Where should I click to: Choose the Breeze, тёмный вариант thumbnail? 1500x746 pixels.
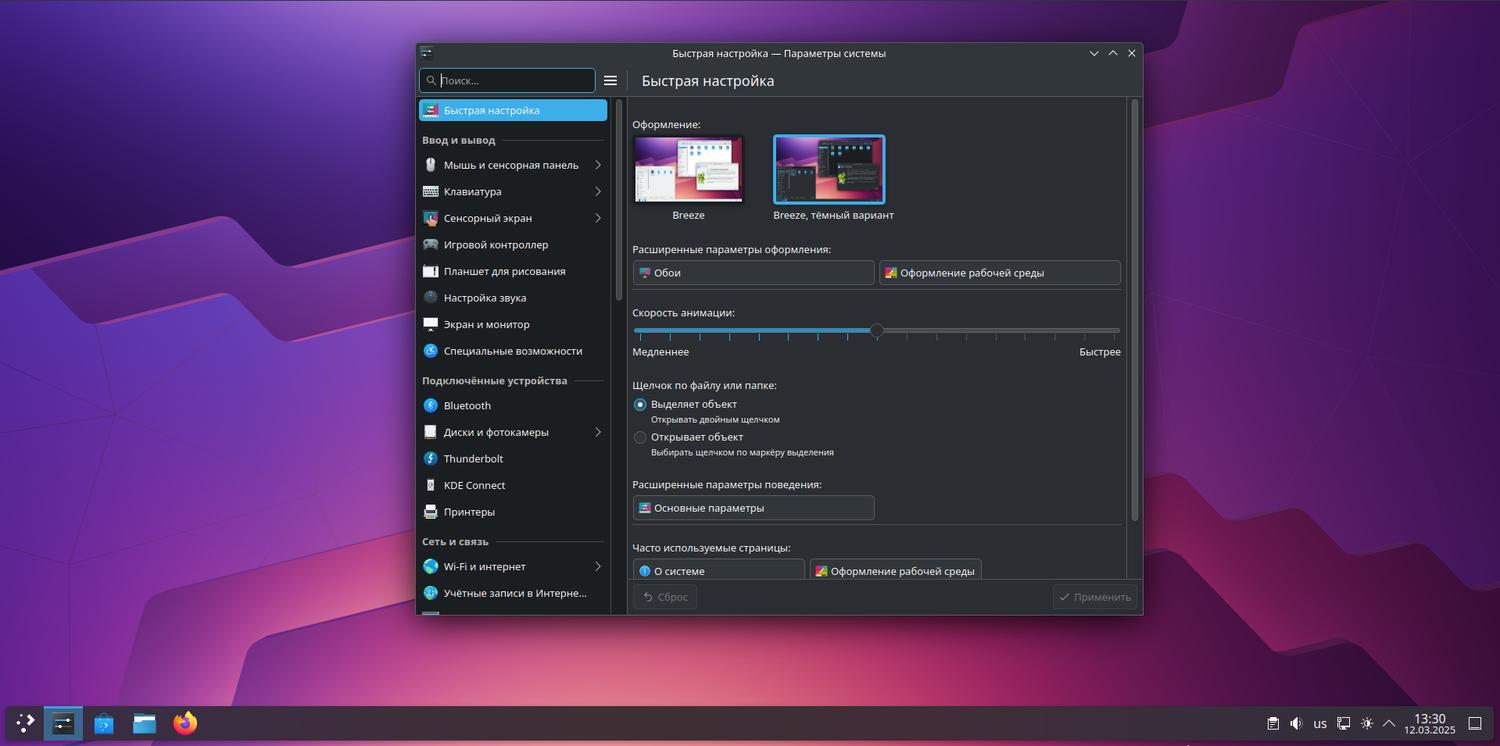pyautogui.click(x=829, y=169)
